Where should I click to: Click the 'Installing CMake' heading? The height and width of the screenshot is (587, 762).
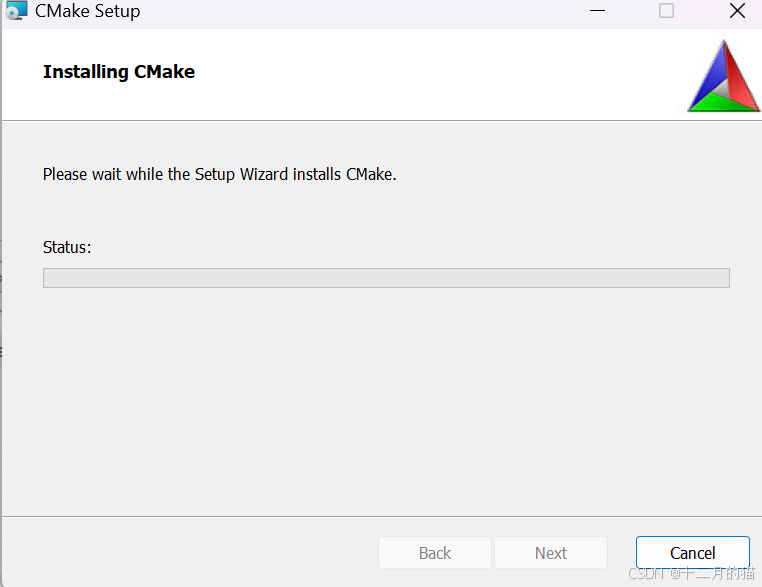tap(119, 72)
